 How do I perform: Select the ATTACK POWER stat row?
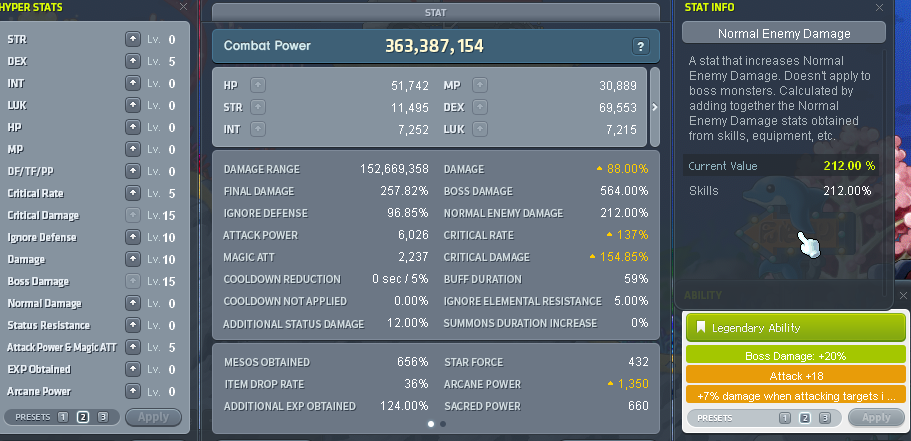tap(326, 235)
